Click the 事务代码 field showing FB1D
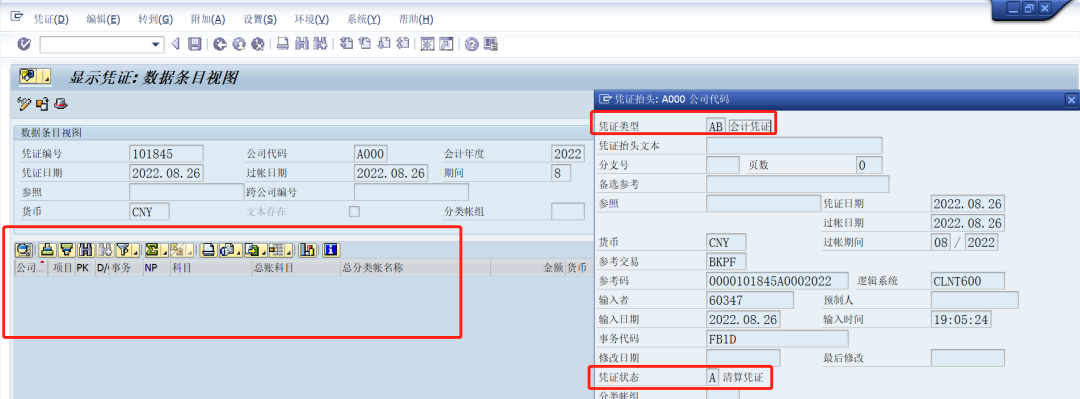 click(x=778, y=338)
